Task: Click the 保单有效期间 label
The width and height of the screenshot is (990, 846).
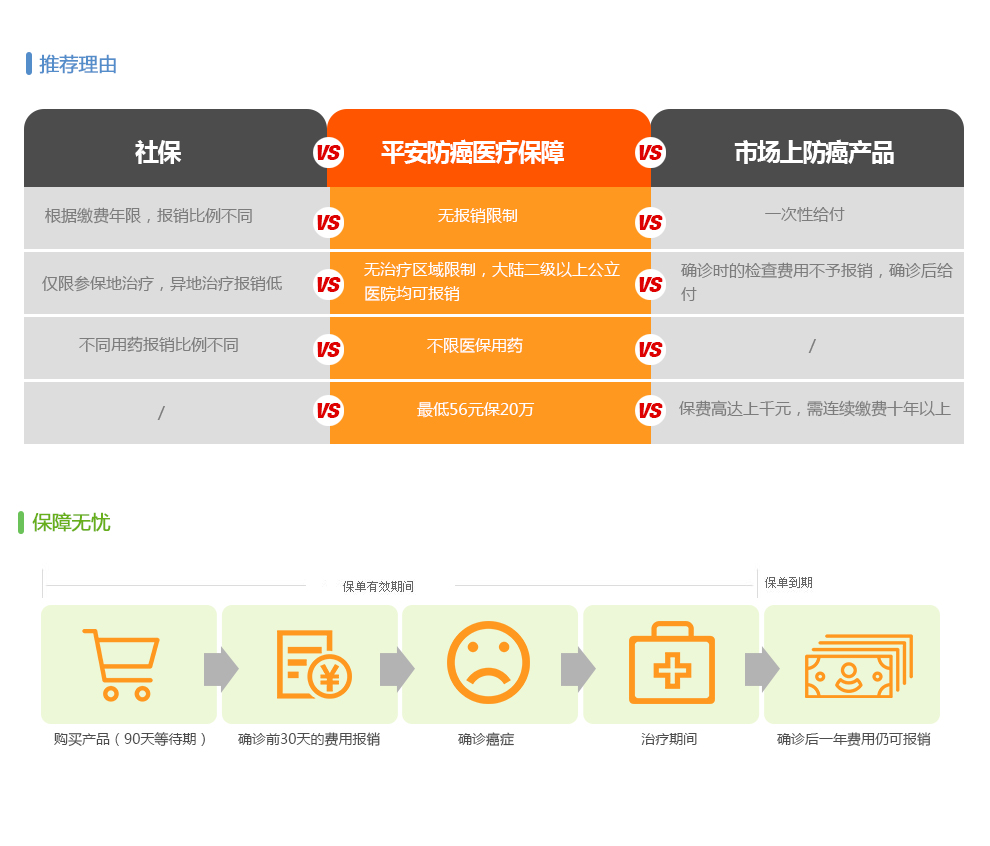Action: click(378, 587)
